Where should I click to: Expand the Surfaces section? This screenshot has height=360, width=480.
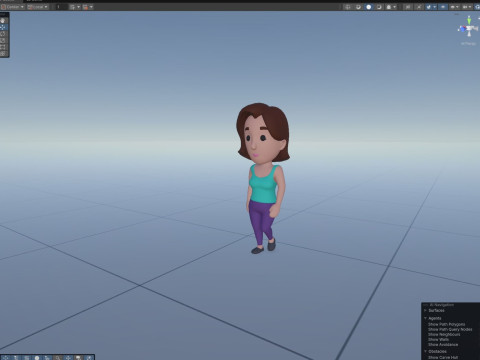[425, 310]
